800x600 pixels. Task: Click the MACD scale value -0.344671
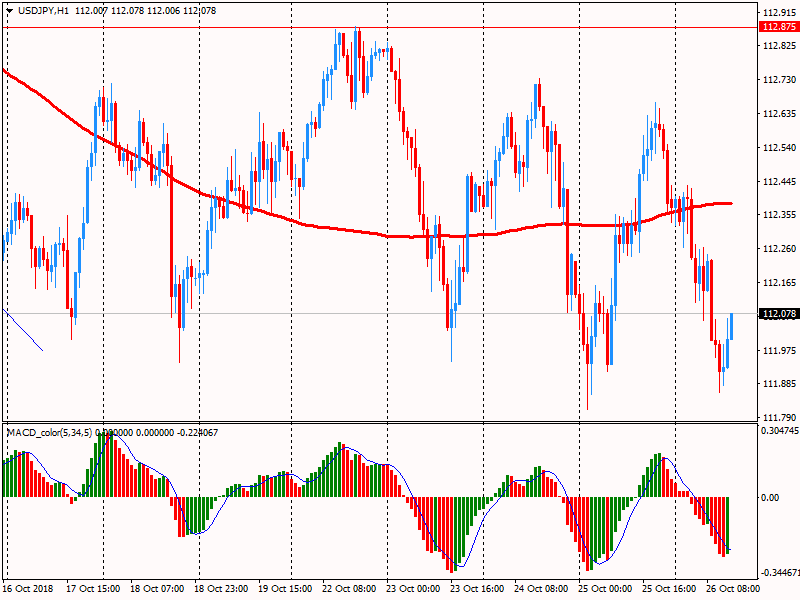pyautogui.click(x=780, y=573)
